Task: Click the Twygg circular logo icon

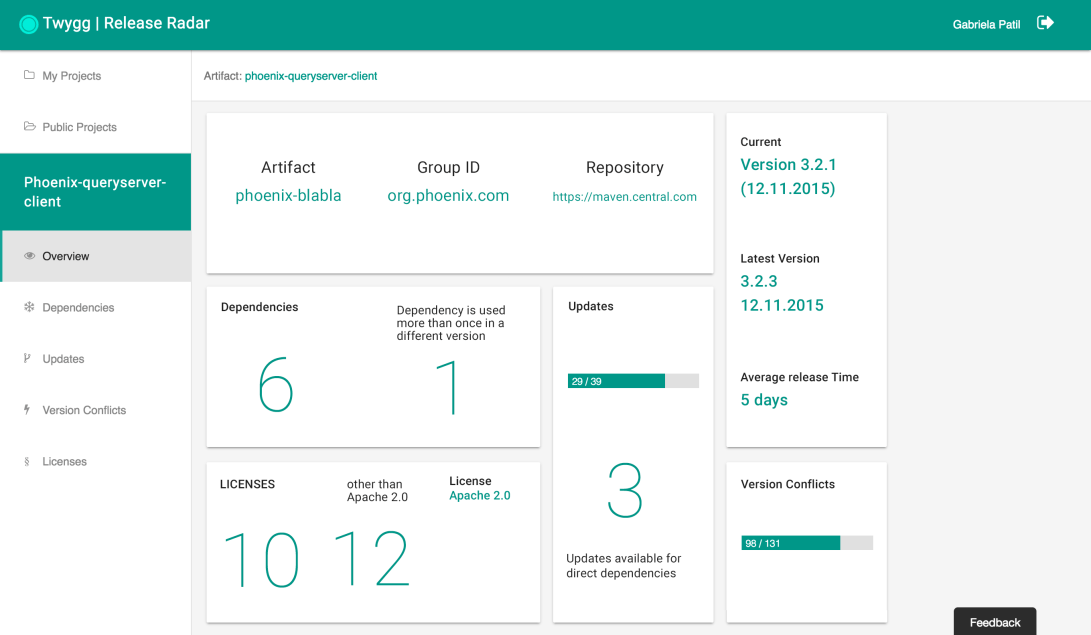Action: point(28,24)
